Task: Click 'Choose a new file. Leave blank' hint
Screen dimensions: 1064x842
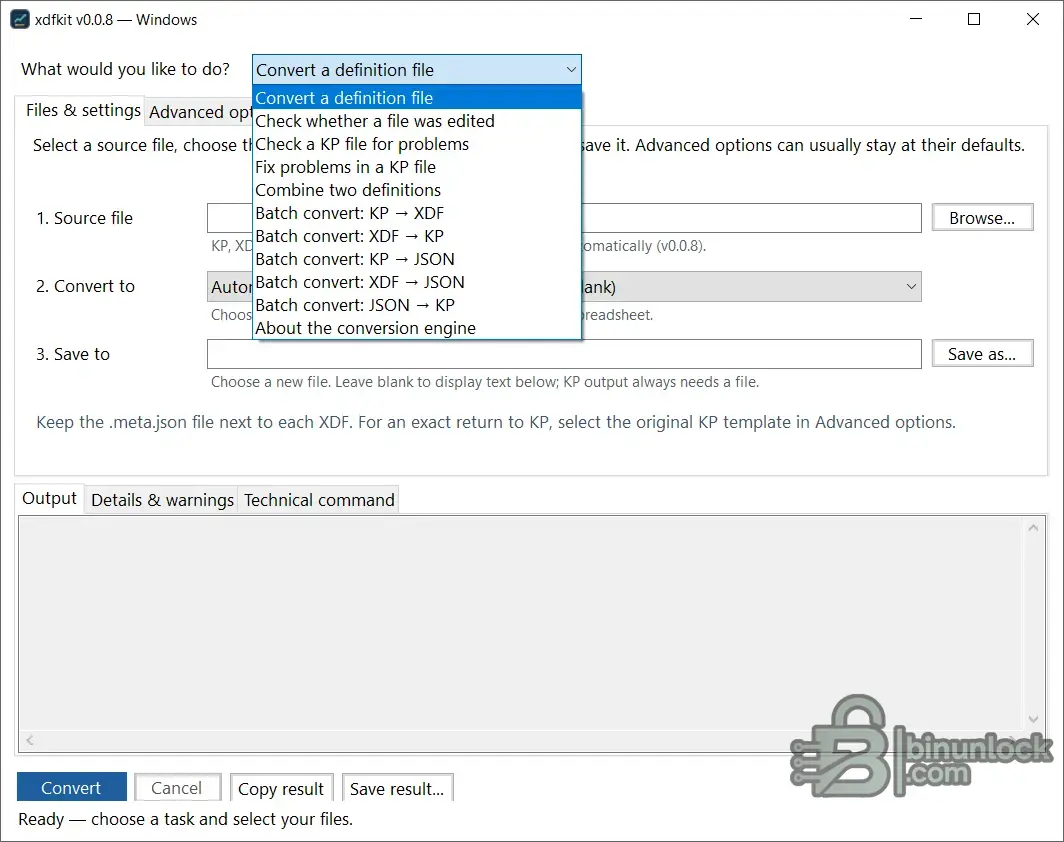Action: pyautogui.click(x=484, y=382)
